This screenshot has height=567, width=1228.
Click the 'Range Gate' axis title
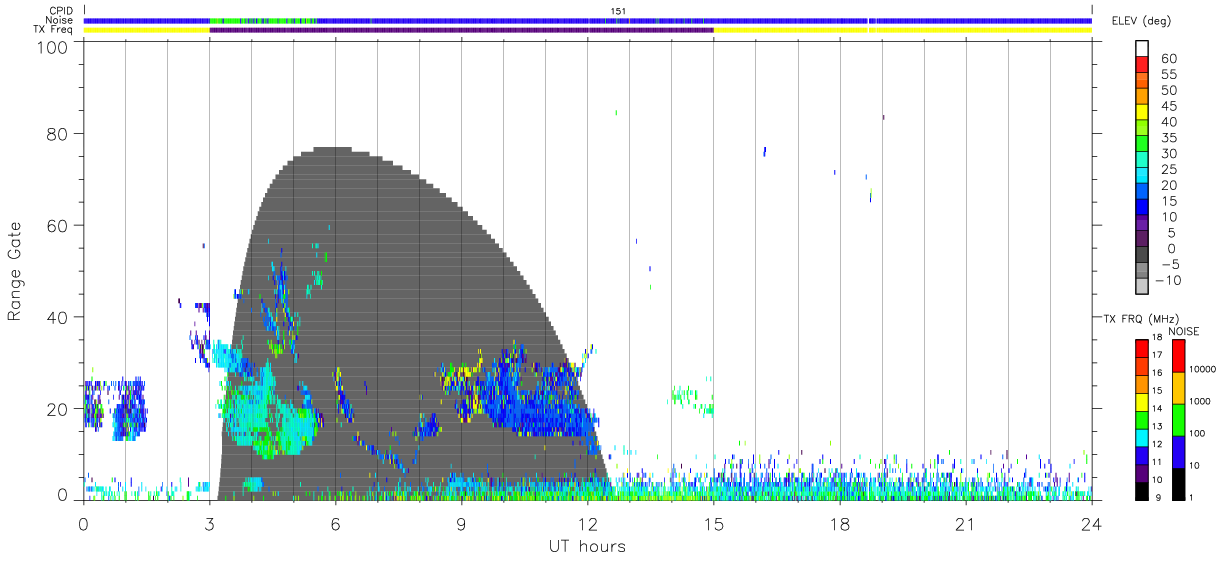tap(15, 272)
